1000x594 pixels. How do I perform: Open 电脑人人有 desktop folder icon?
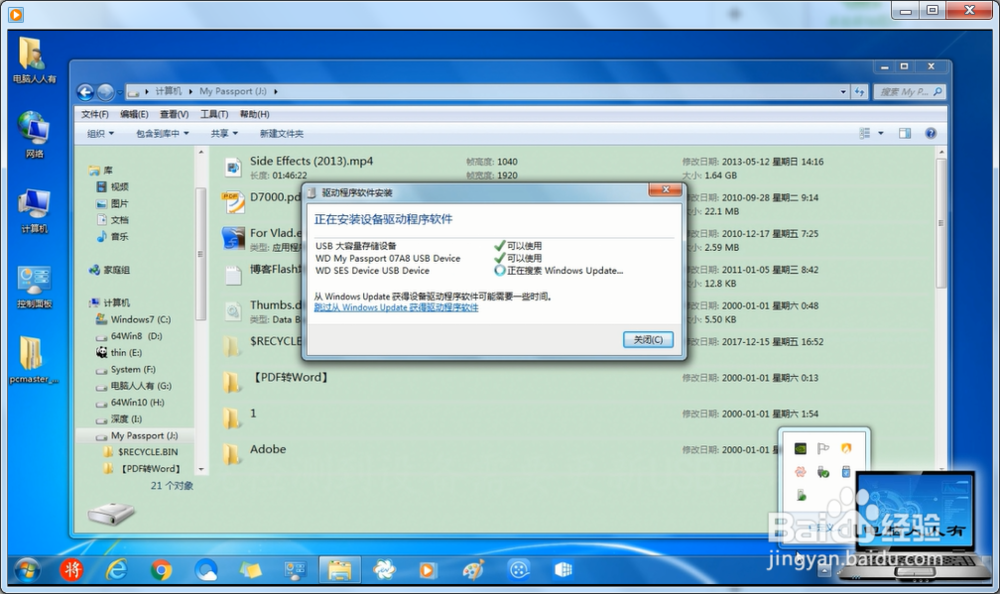click(33, 61)
